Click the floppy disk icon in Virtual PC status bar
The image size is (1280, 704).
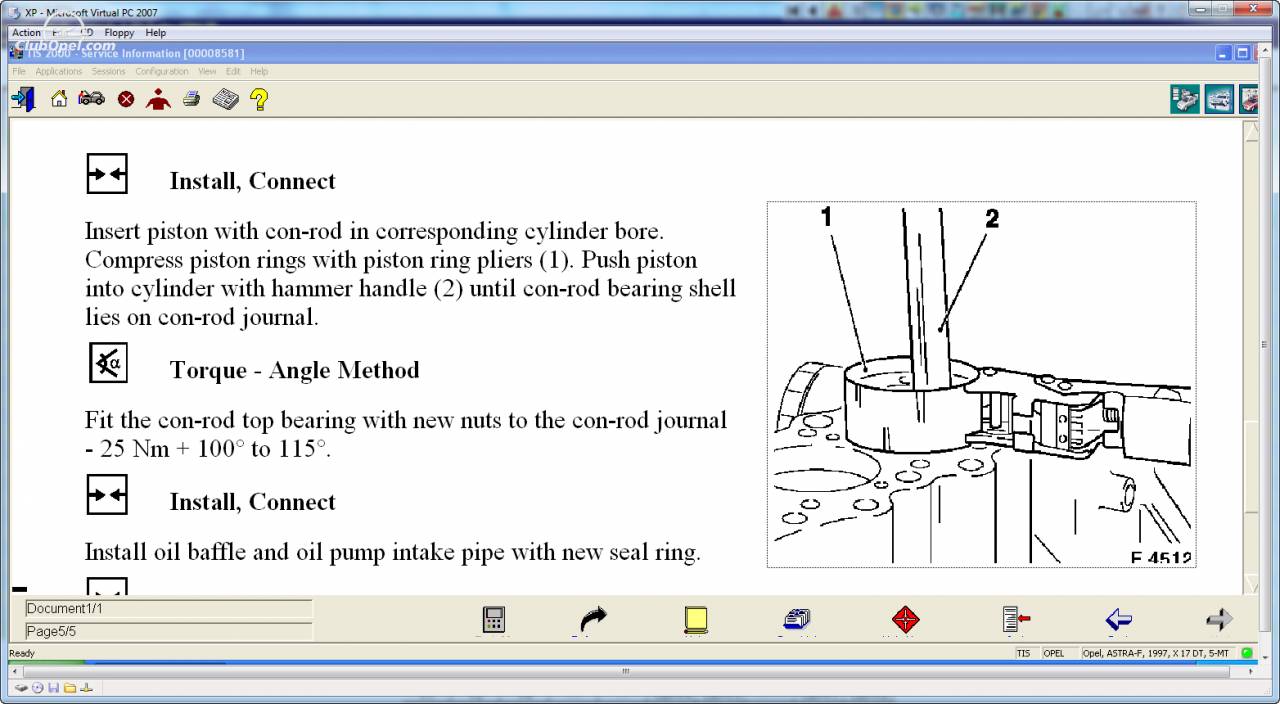[54, 688]
